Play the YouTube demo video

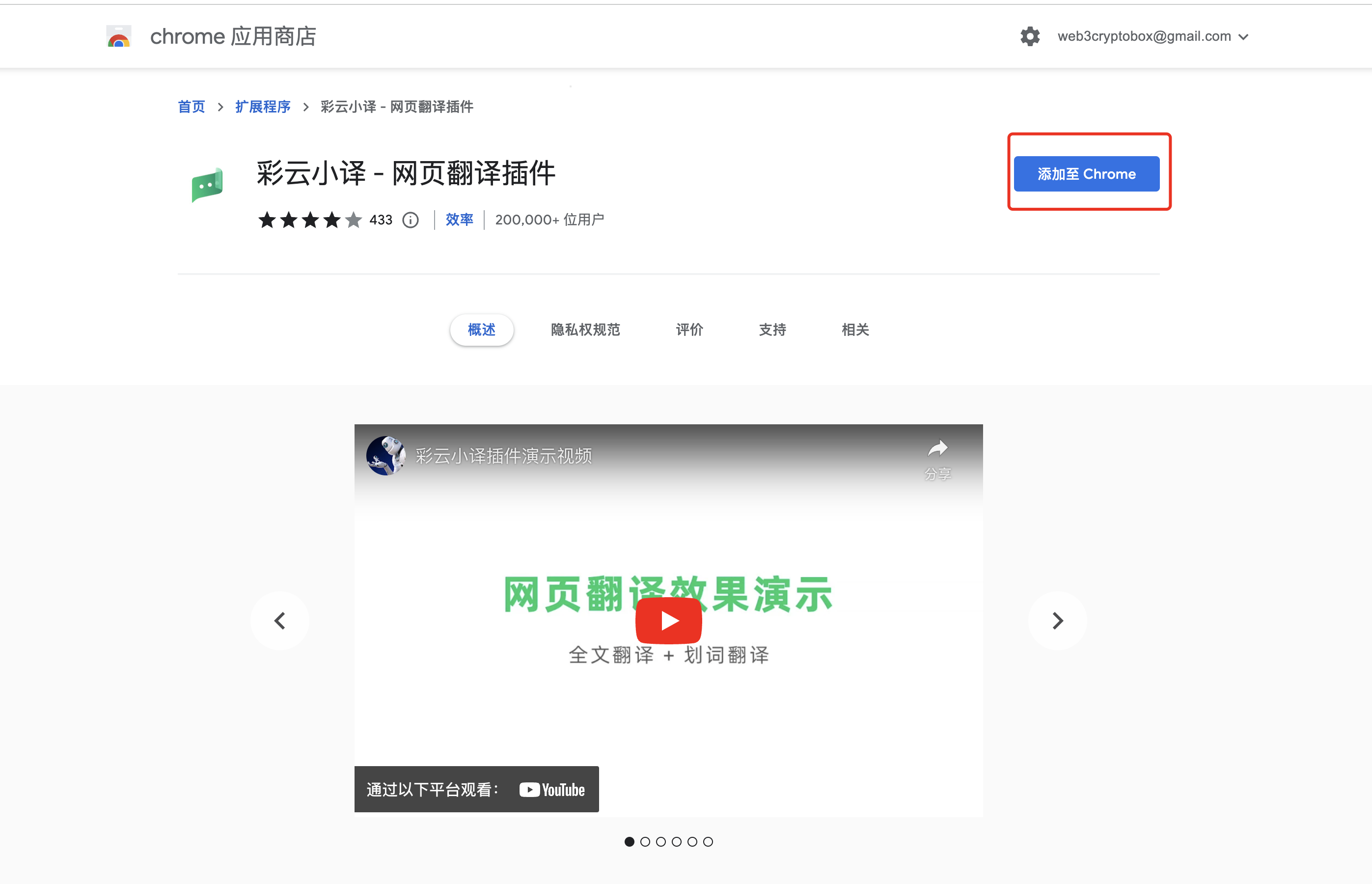(x=668, y=621)
